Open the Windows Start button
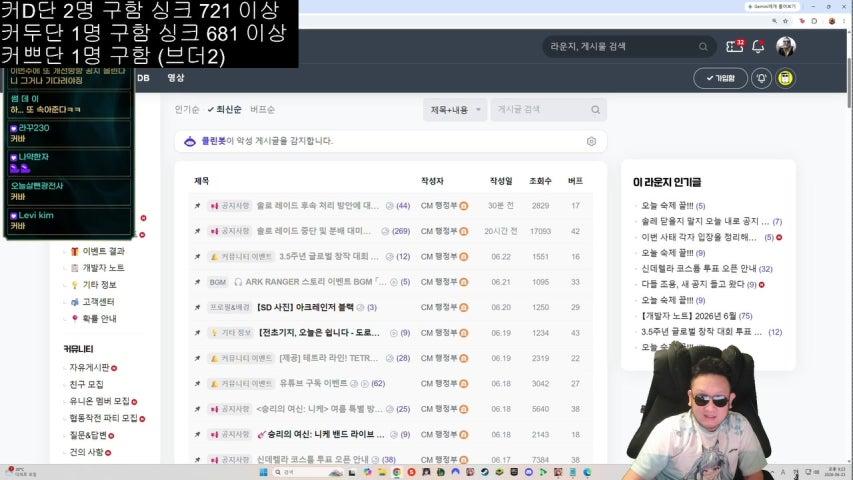853x480 pixels. pos(263,472)
